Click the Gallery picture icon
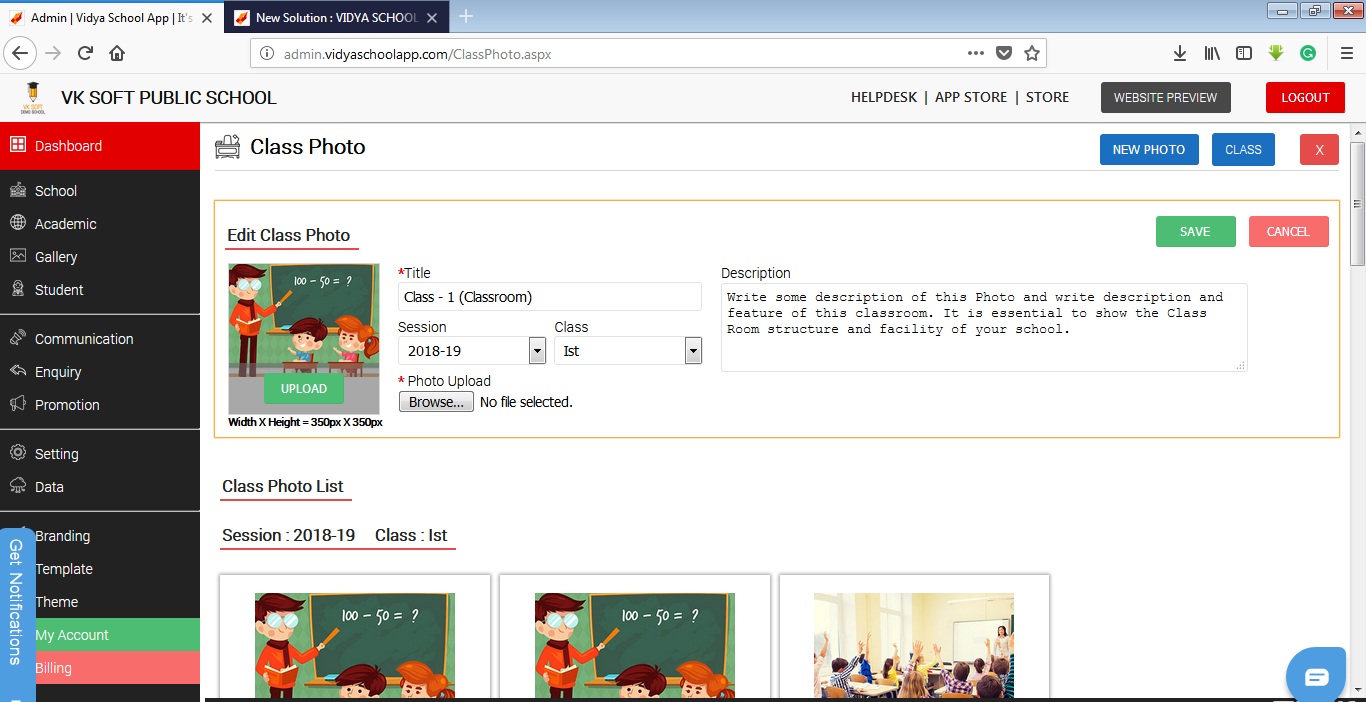Screen dimensions: 1366x702 [17, 256]
